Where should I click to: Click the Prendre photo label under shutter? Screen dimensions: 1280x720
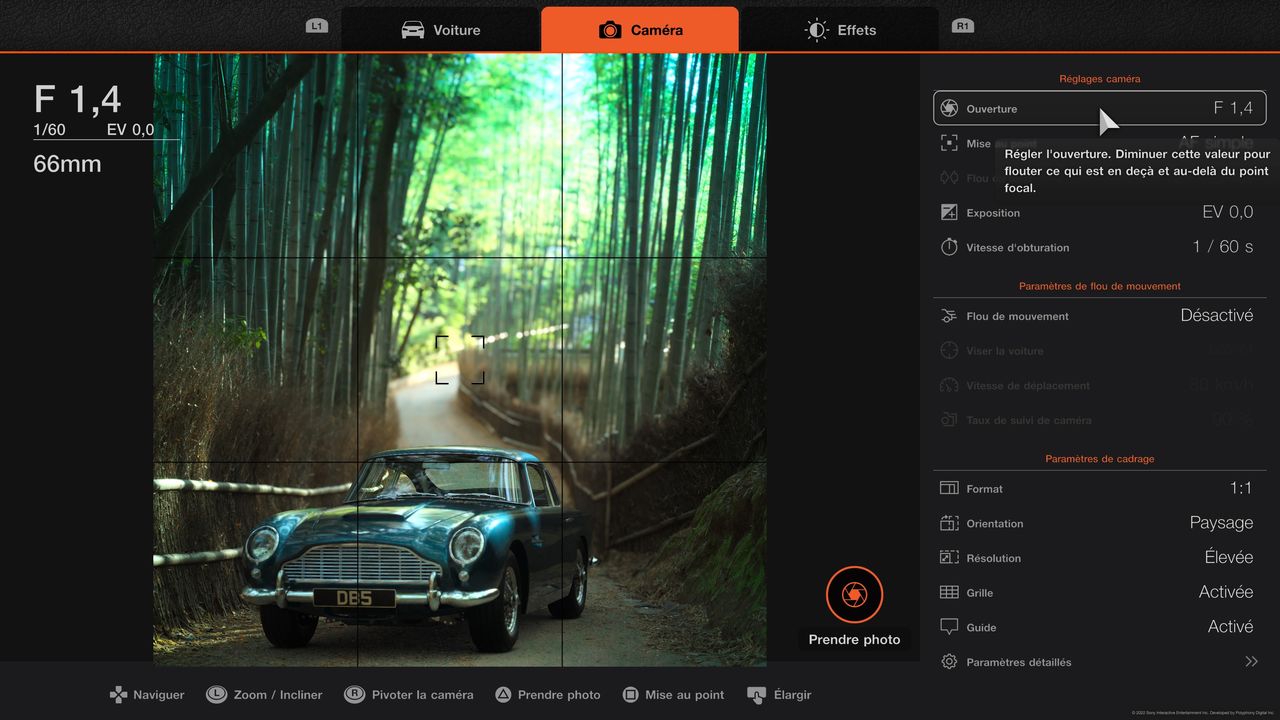click(854, 640)
